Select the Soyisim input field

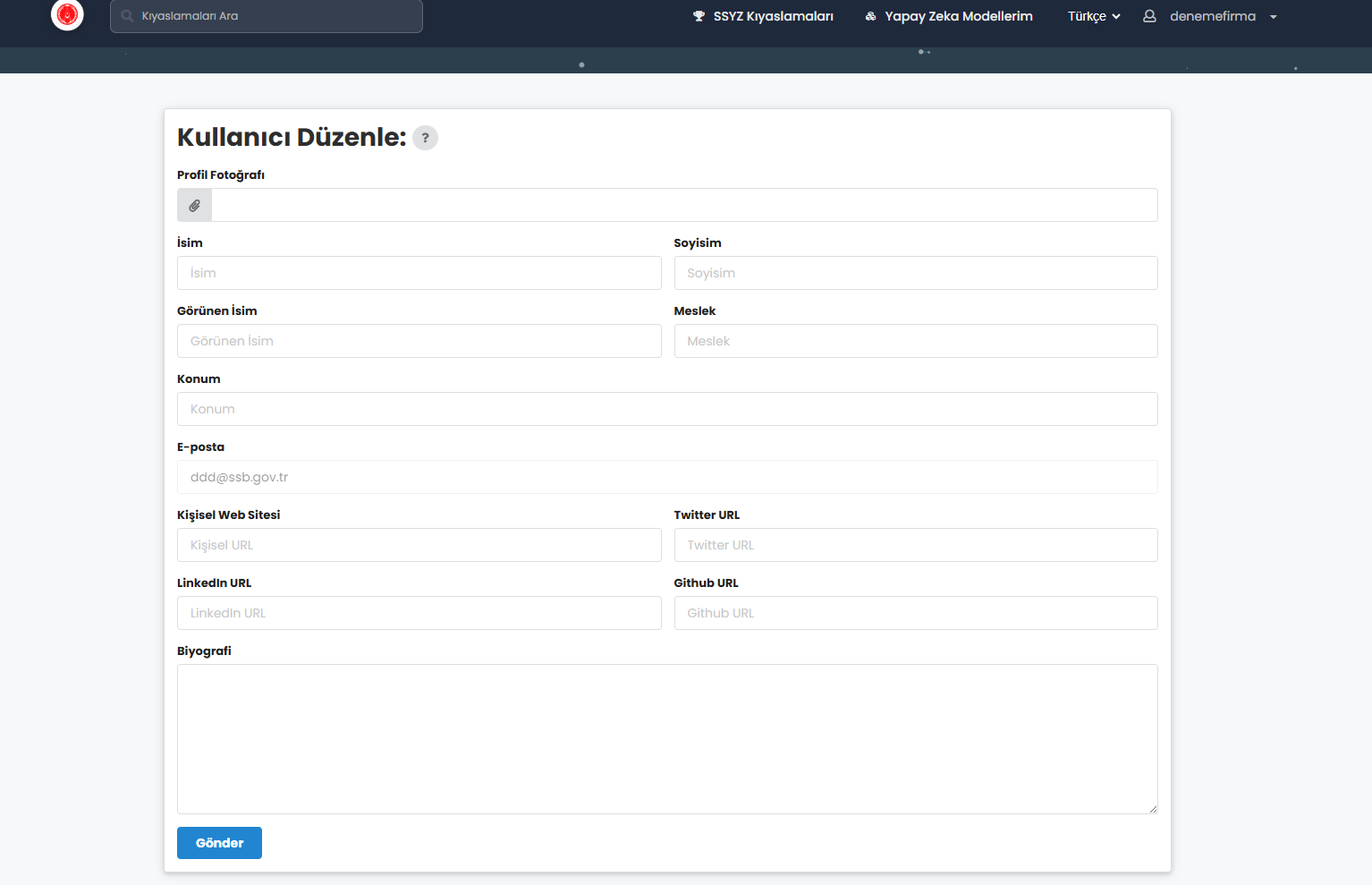point(915,273)
